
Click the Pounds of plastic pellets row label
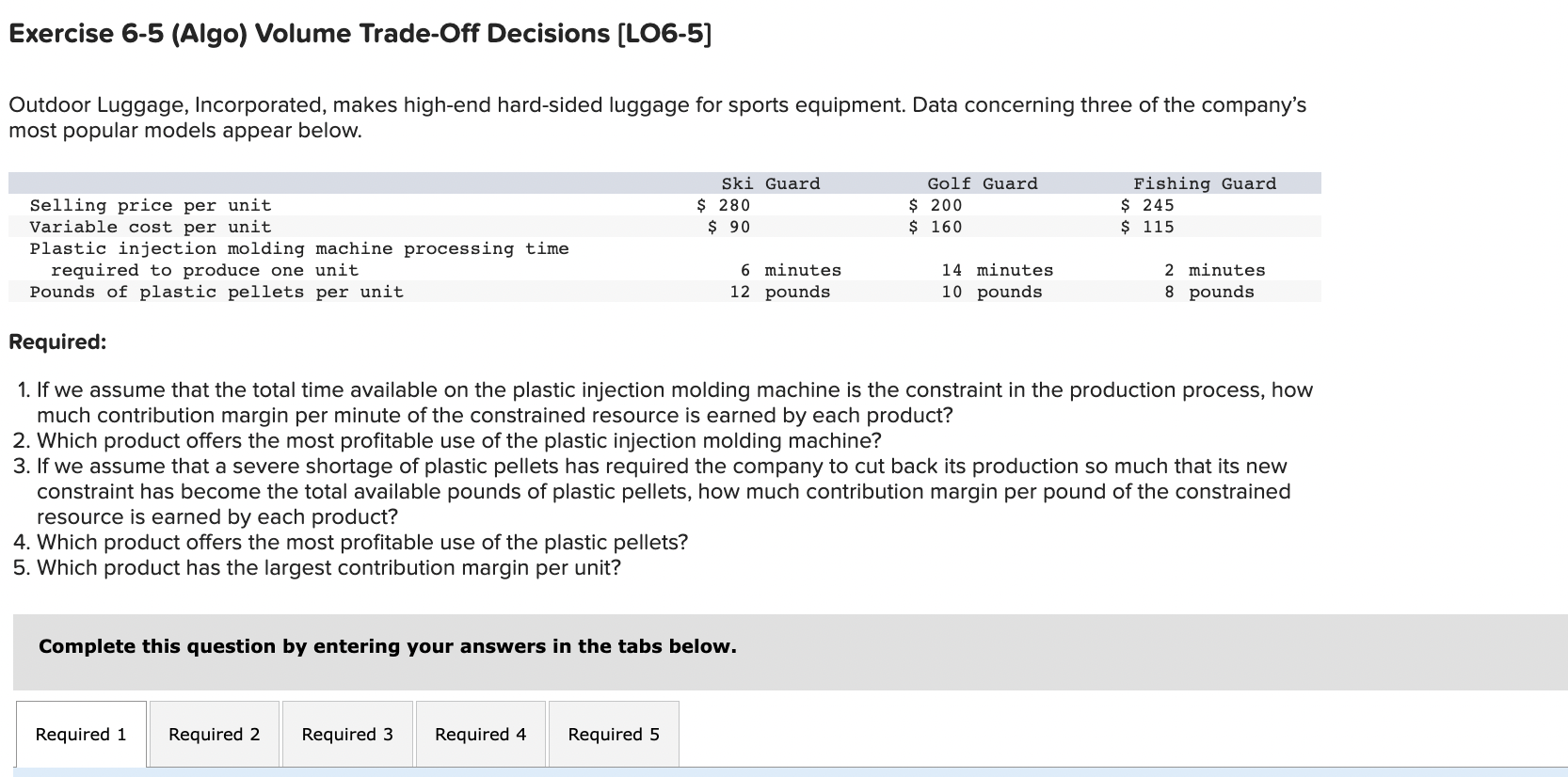click(216, 292)
